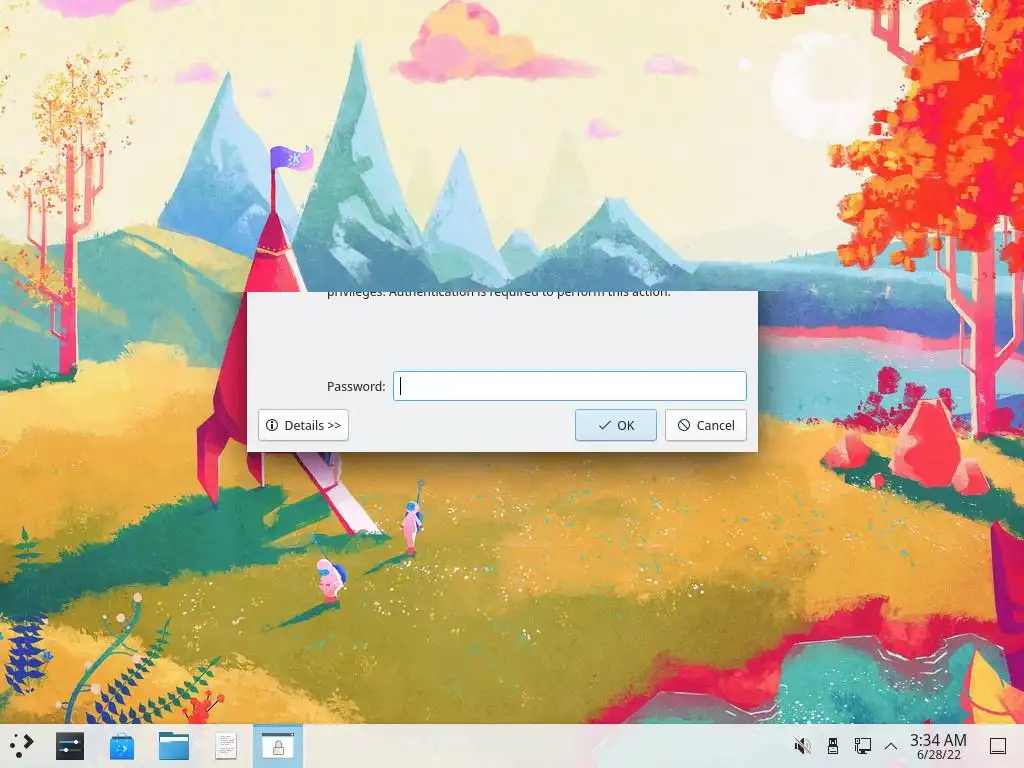Open the text document taskbar icon
The height and width of the screenshot is (768, 1024).
click(x=226, y=746)
